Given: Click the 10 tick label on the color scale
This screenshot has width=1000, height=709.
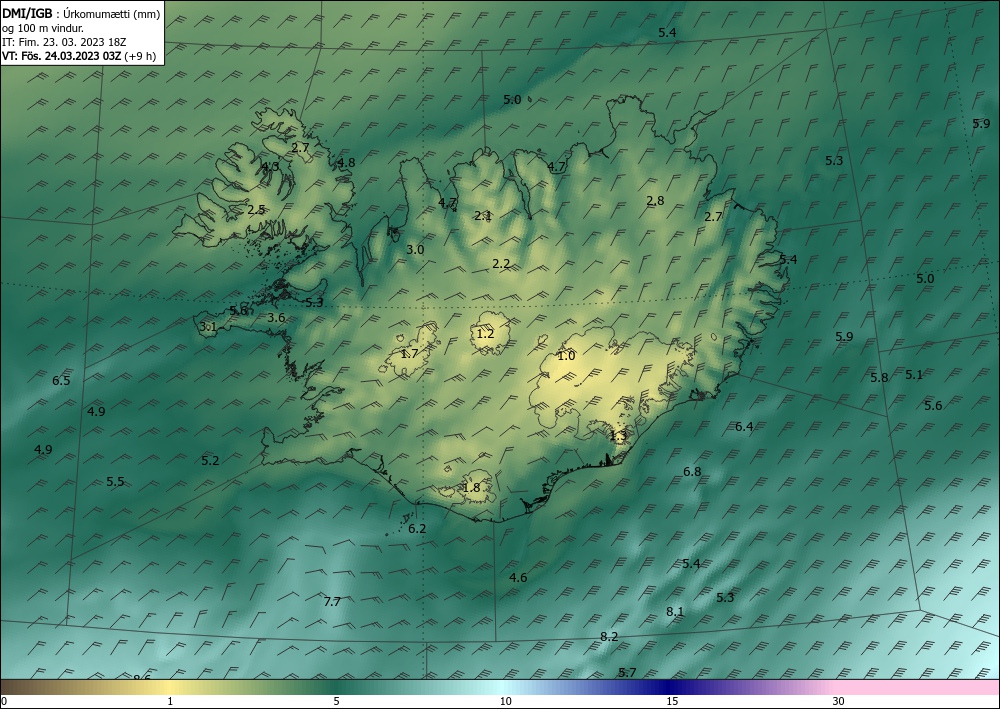Looking at the screenshot, I should click(505, 701).
